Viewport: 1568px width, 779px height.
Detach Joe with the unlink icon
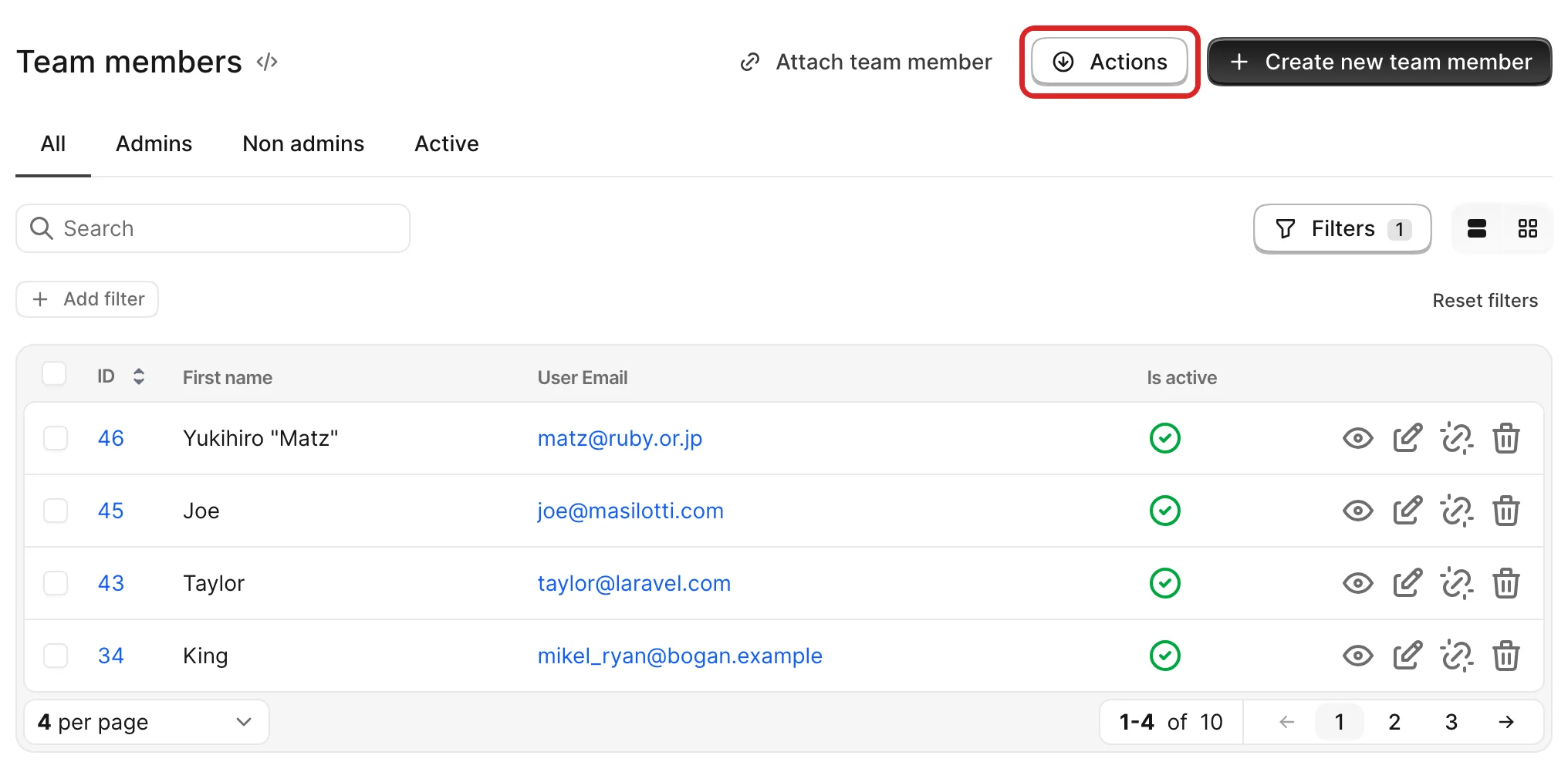pyautogui.click(x=1457, y=511)
